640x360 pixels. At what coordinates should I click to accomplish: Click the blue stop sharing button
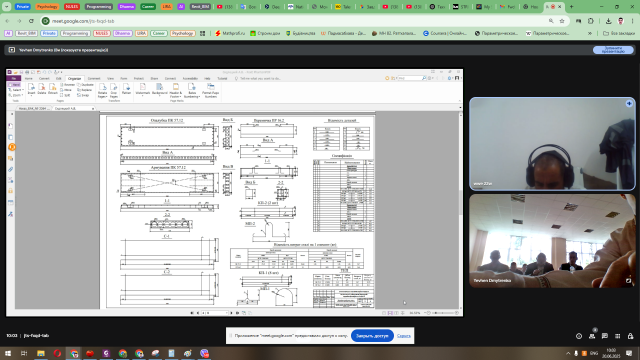[372, 336]
